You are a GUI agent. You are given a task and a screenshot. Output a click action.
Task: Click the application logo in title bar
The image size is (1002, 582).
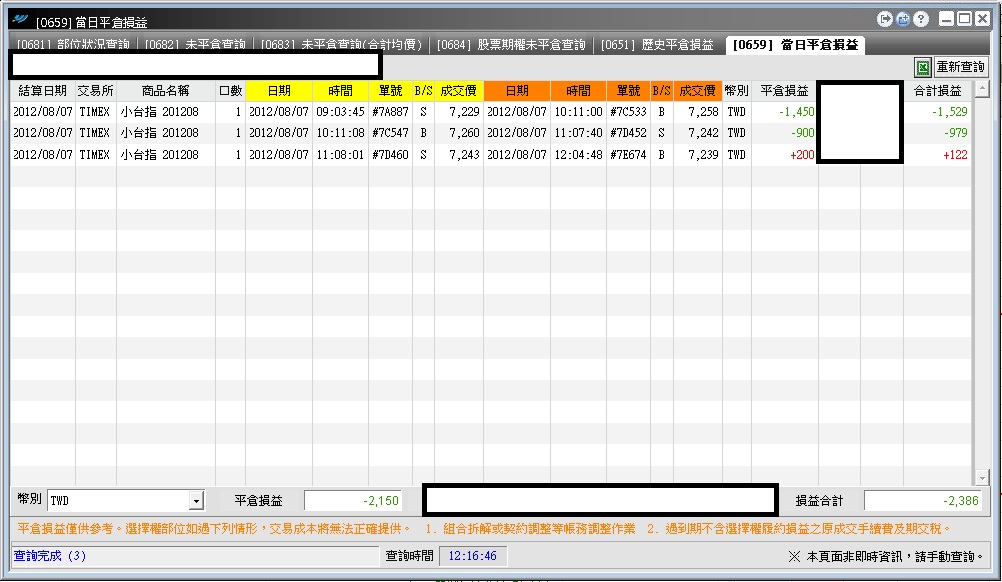(20, 20)
